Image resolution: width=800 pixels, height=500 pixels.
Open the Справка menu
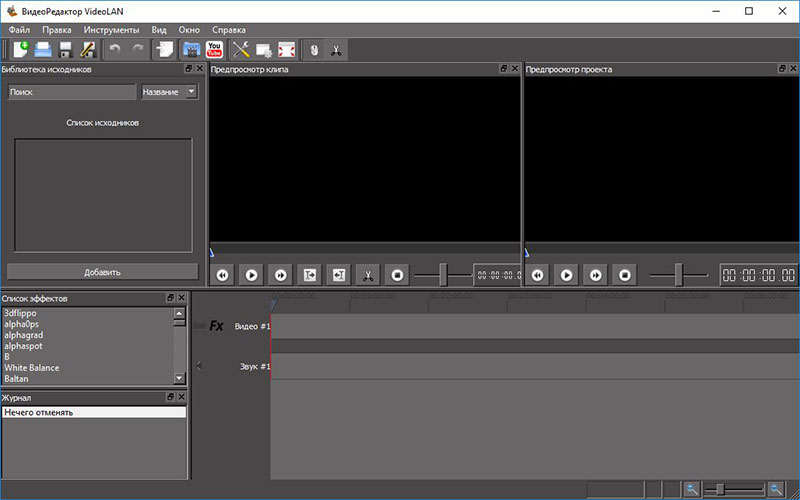tap(229, 30)
